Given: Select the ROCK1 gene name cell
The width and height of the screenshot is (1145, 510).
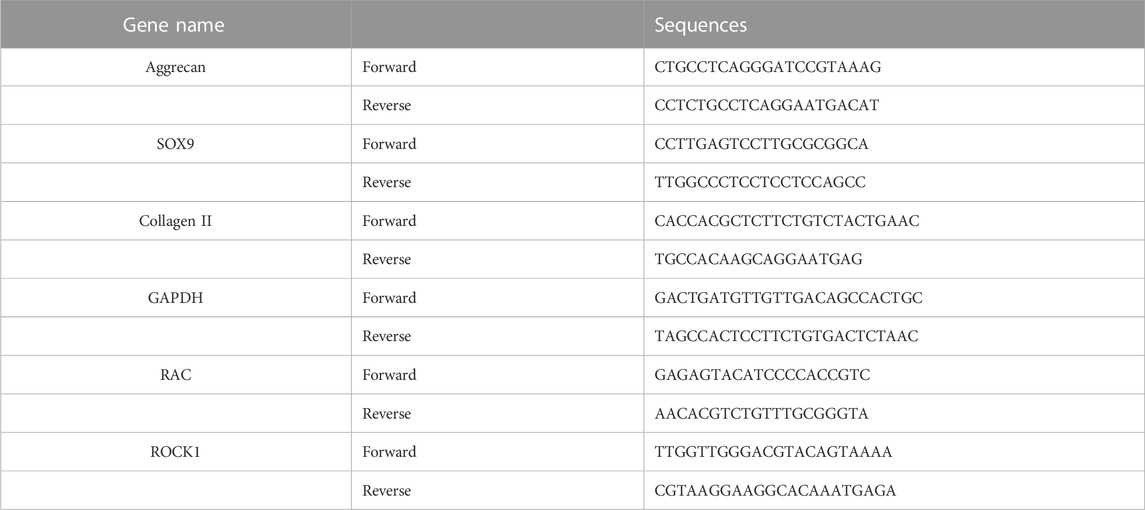Looking at the screenshot, I should pos(174,452).
